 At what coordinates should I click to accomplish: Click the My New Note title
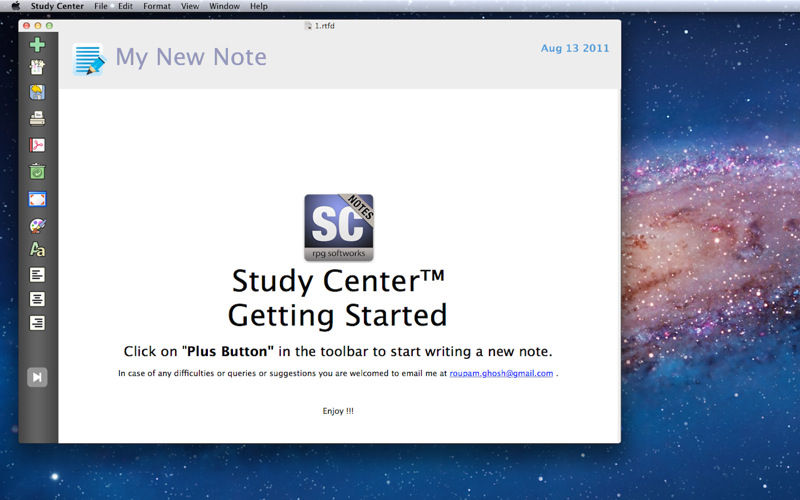[191, 57]
